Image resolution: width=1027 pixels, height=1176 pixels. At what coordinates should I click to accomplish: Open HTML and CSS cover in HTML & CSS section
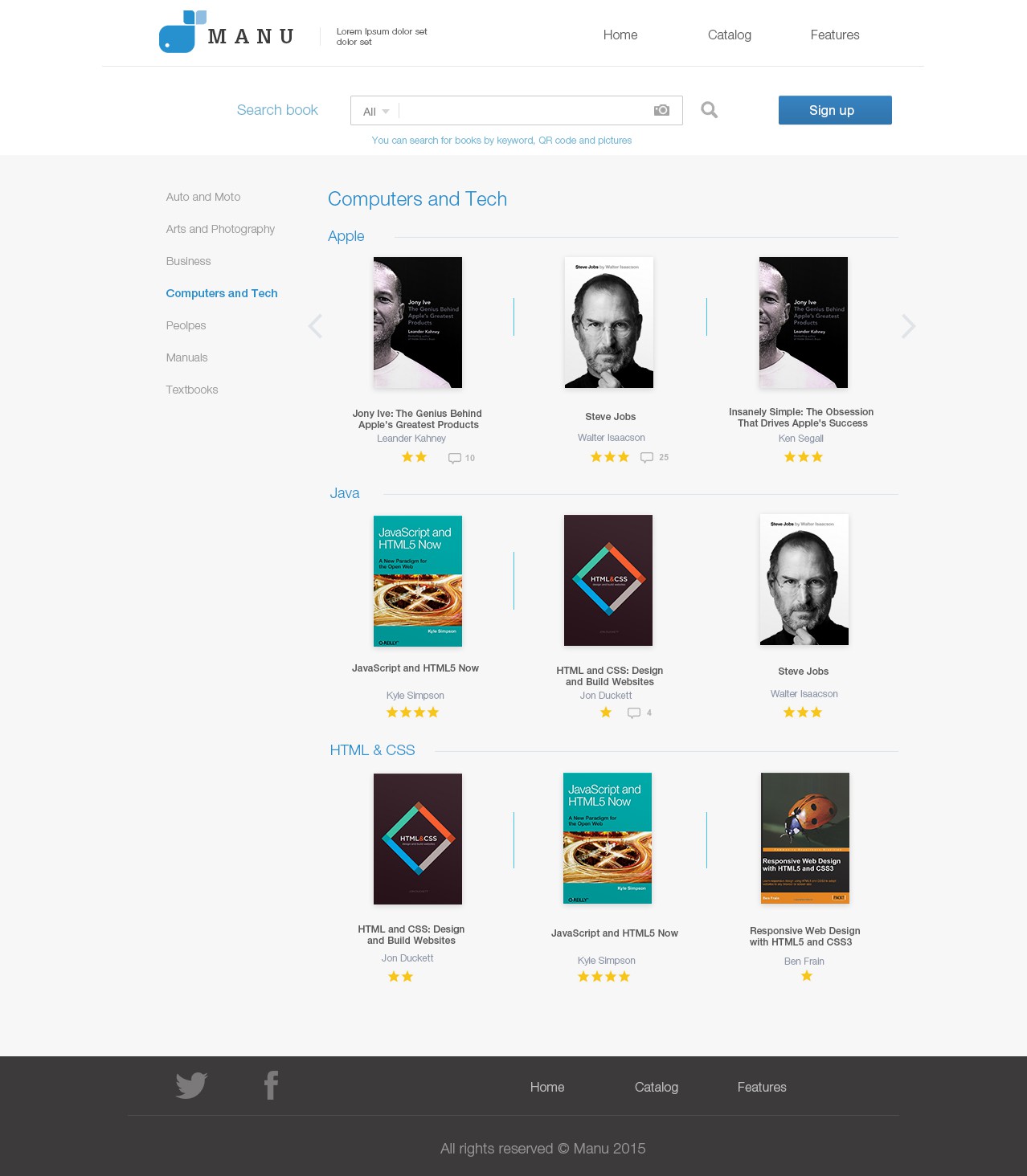tap(418, 839)
